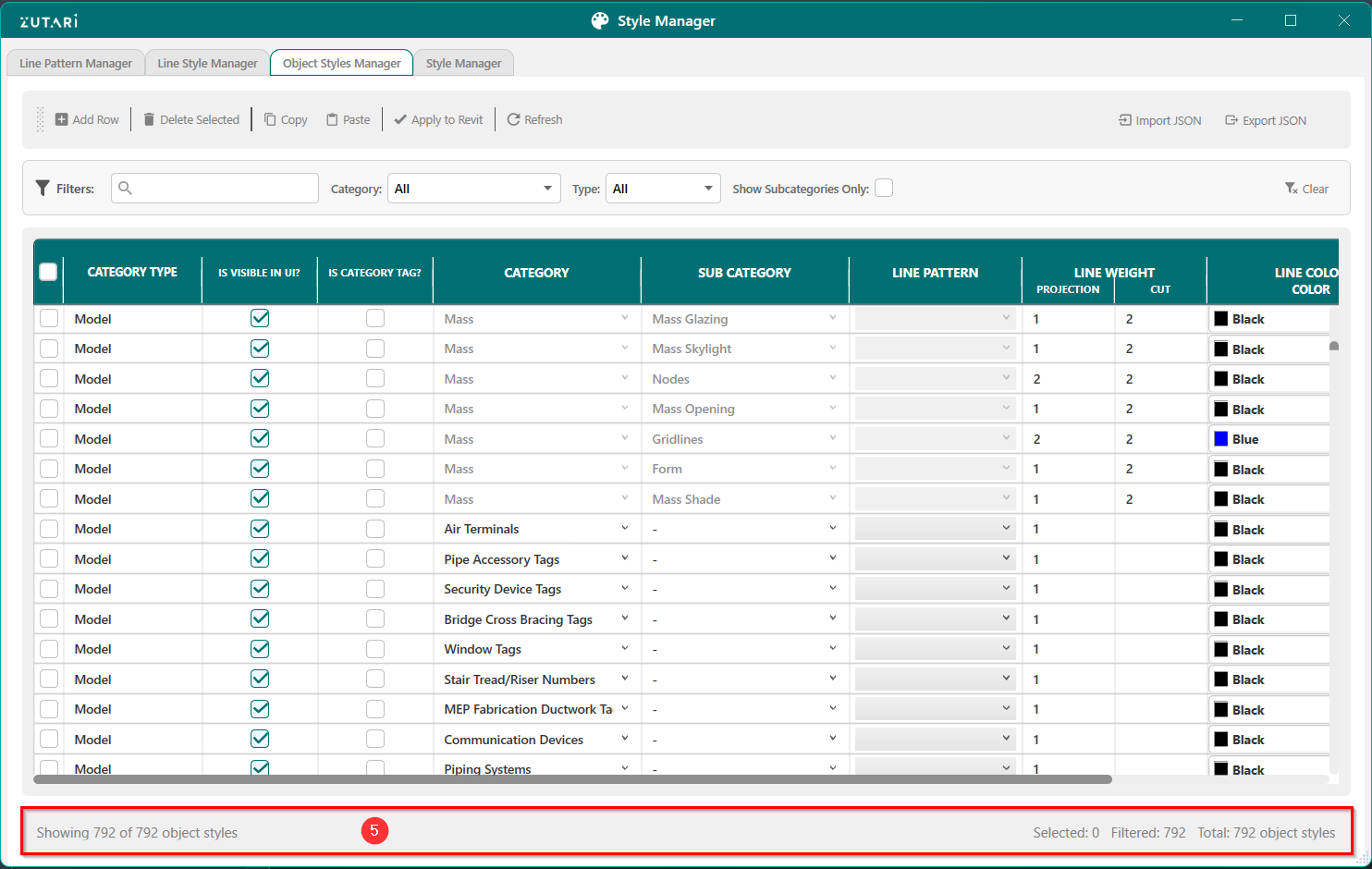Image resolution: width=1372 pixels, height=869 pixels.
Task: Click the Blue color swatch for Gridlines
Action: [1221, 439]
